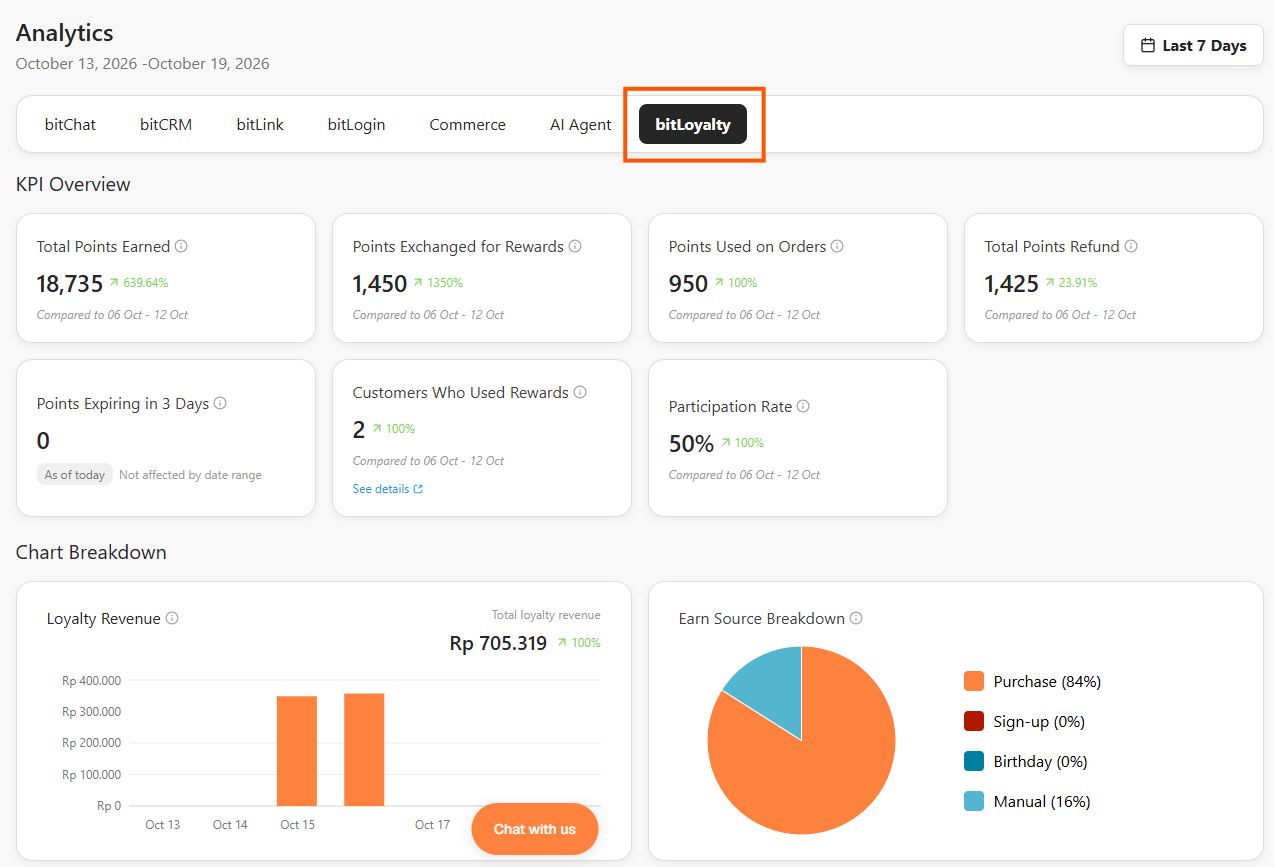Click the Chart Breakdown heading
The width and height of the screenshot is (1274, 867).
tap(91, 552)
